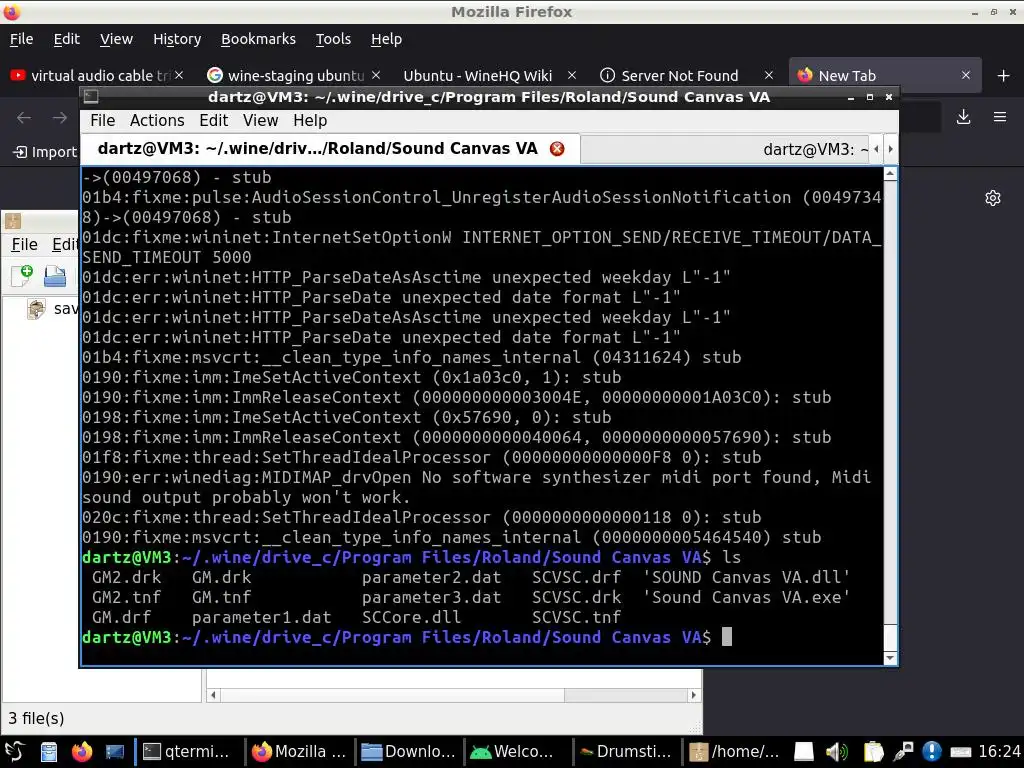Image resolution: width=1024 pixels, height=768 pixels.
Task: Click the archive manager title bar icon
Action: pyautogui.click(x=13, y=221)
